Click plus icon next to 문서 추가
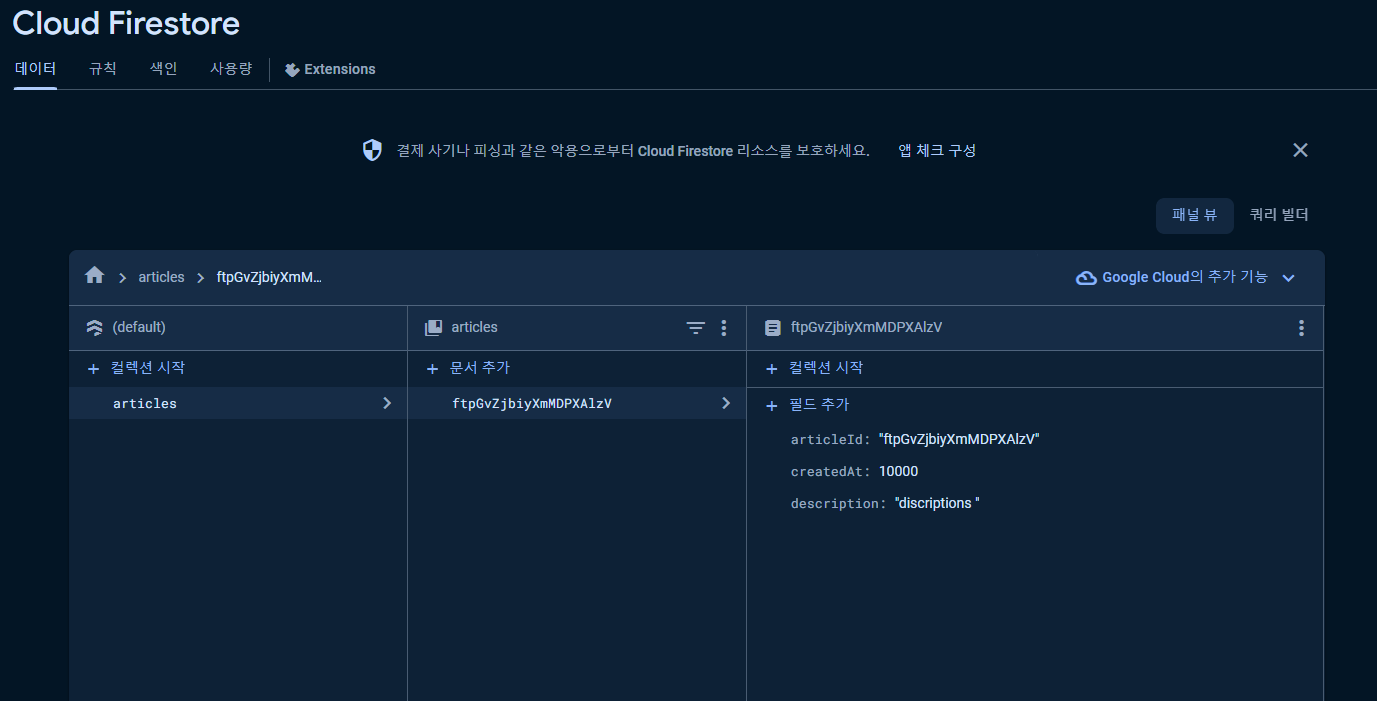 click(432, 369)
